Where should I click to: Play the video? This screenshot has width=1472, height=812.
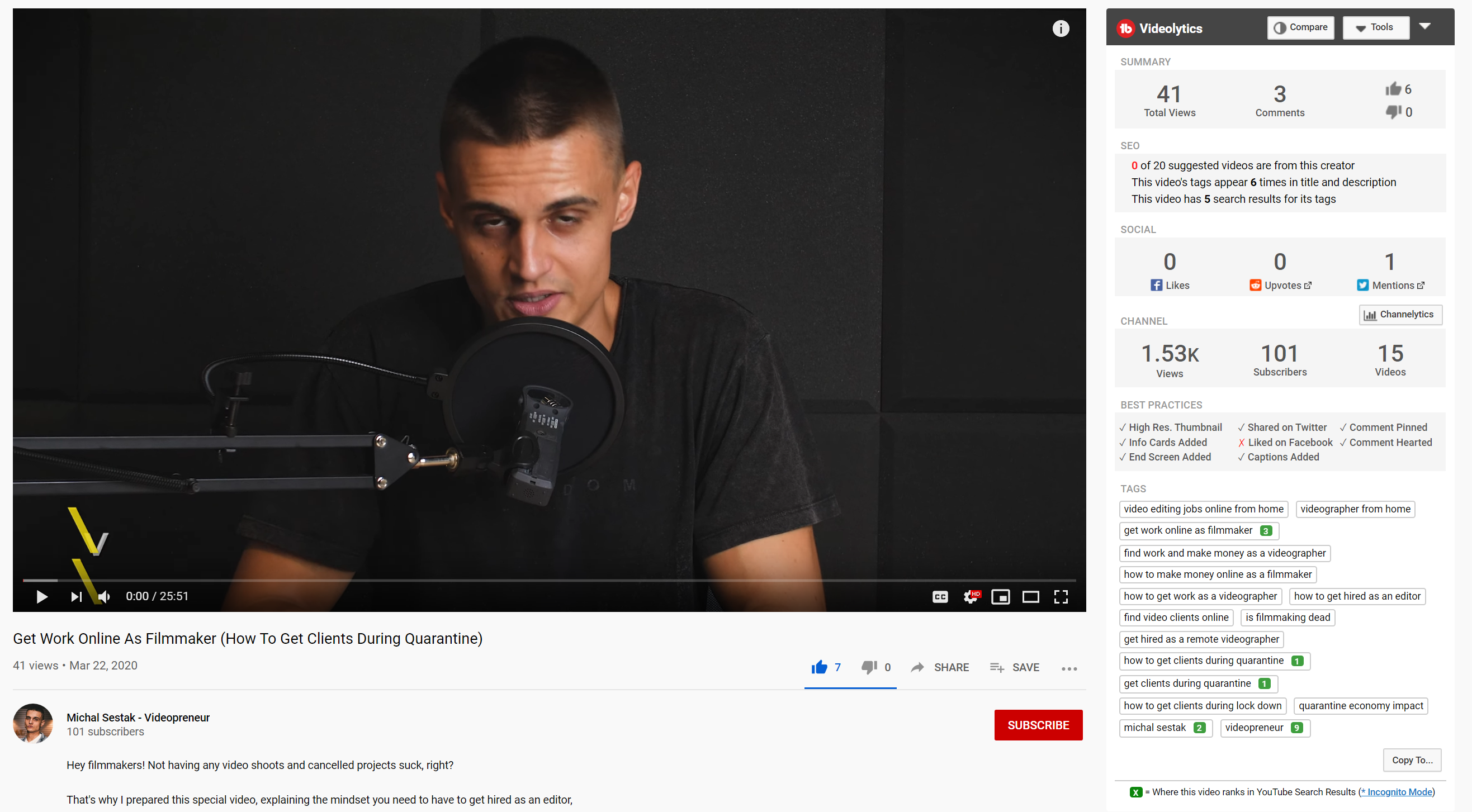(x=42, y=597)
